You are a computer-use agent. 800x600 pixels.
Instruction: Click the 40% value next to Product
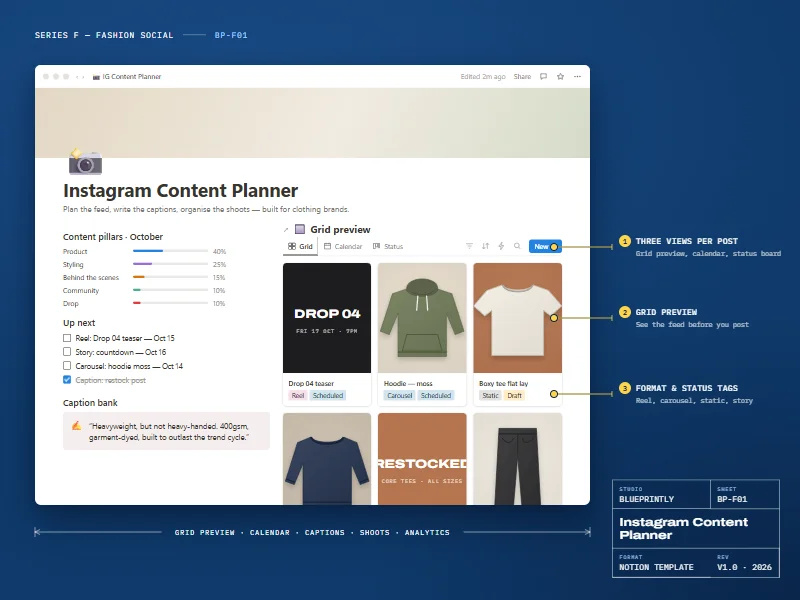pyautogui.click(x=219, y=252)
